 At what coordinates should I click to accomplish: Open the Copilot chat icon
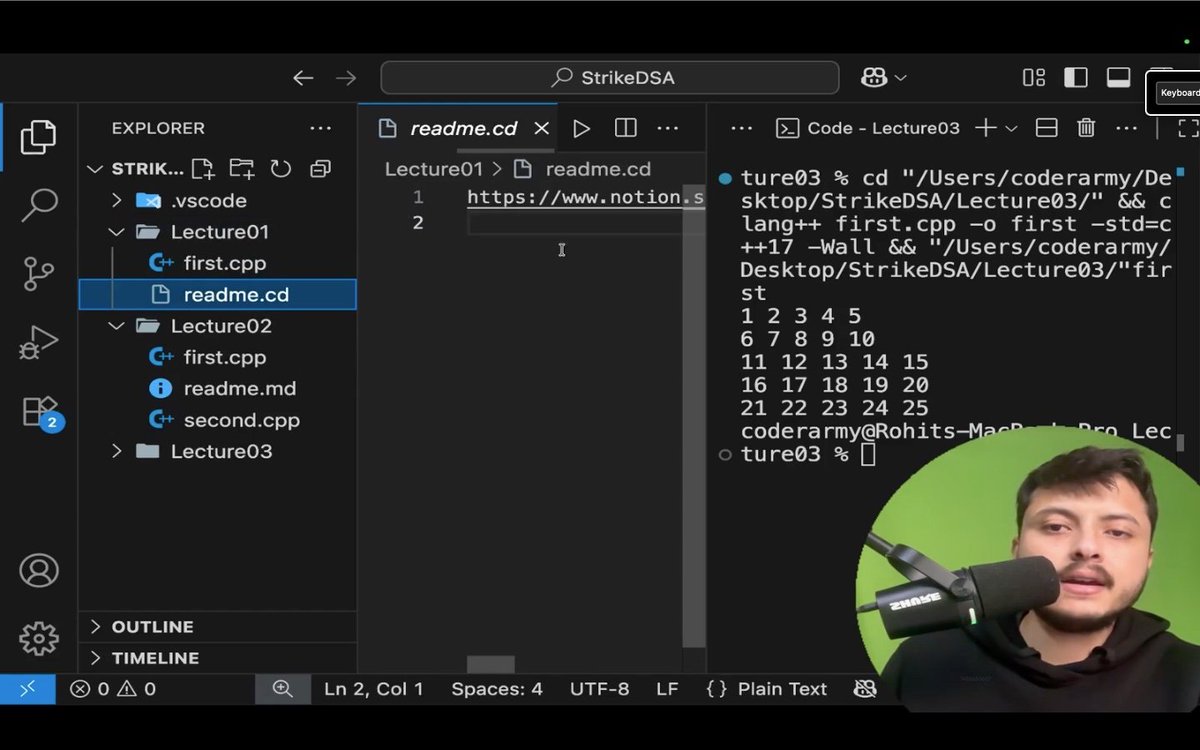point(873,77)
